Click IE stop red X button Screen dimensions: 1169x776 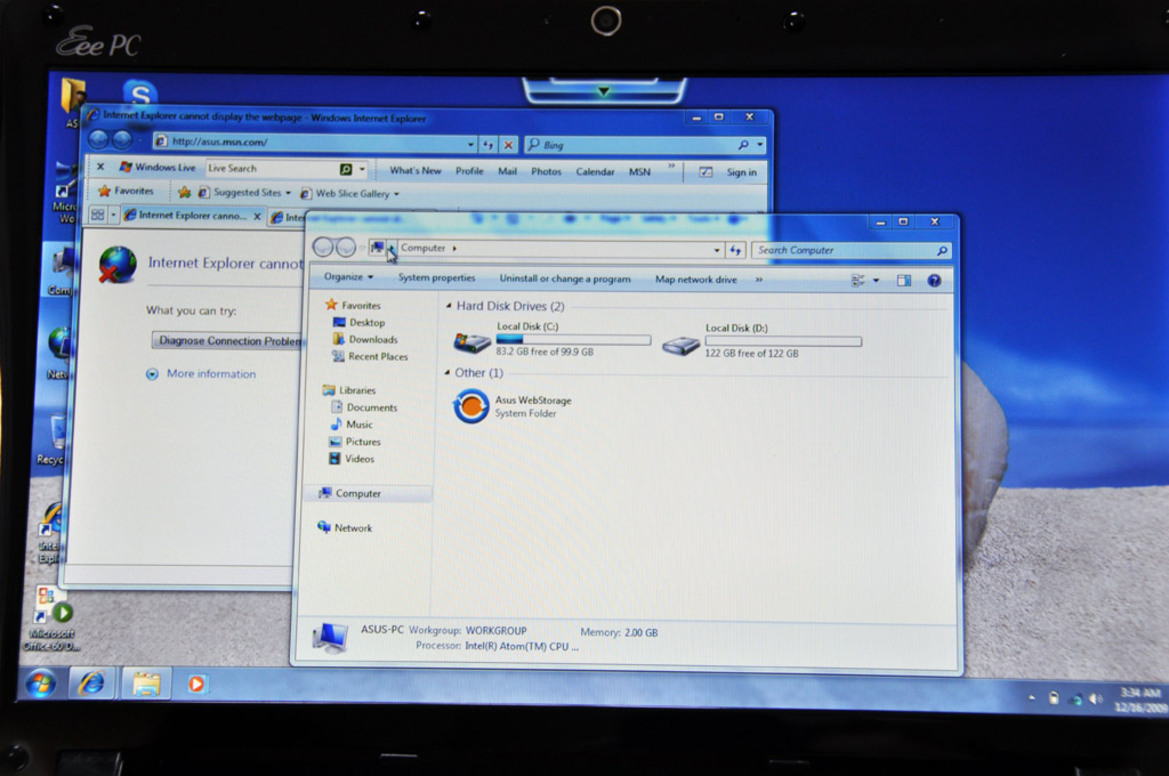[508, 145]
